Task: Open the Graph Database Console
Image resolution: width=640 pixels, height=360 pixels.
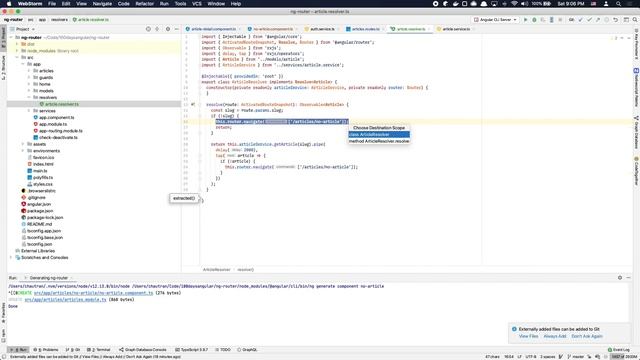Action: click(142, 350)
